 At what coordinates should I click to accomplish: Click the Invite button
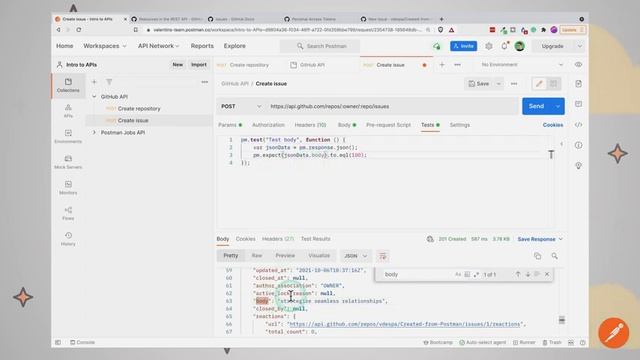coord(464,46)
